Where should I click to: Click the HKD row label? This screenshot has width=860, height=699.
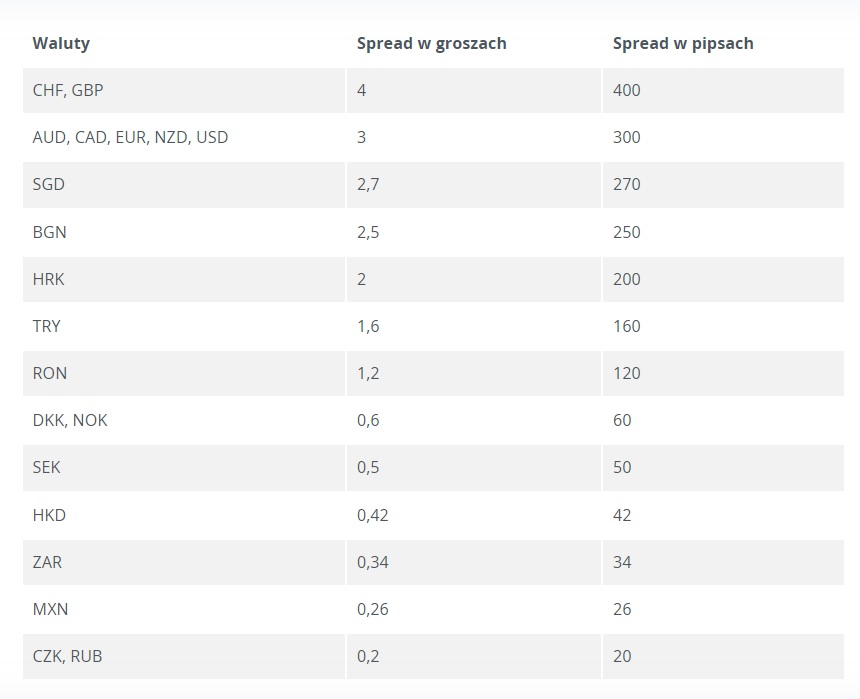click(x=49, y=515)
